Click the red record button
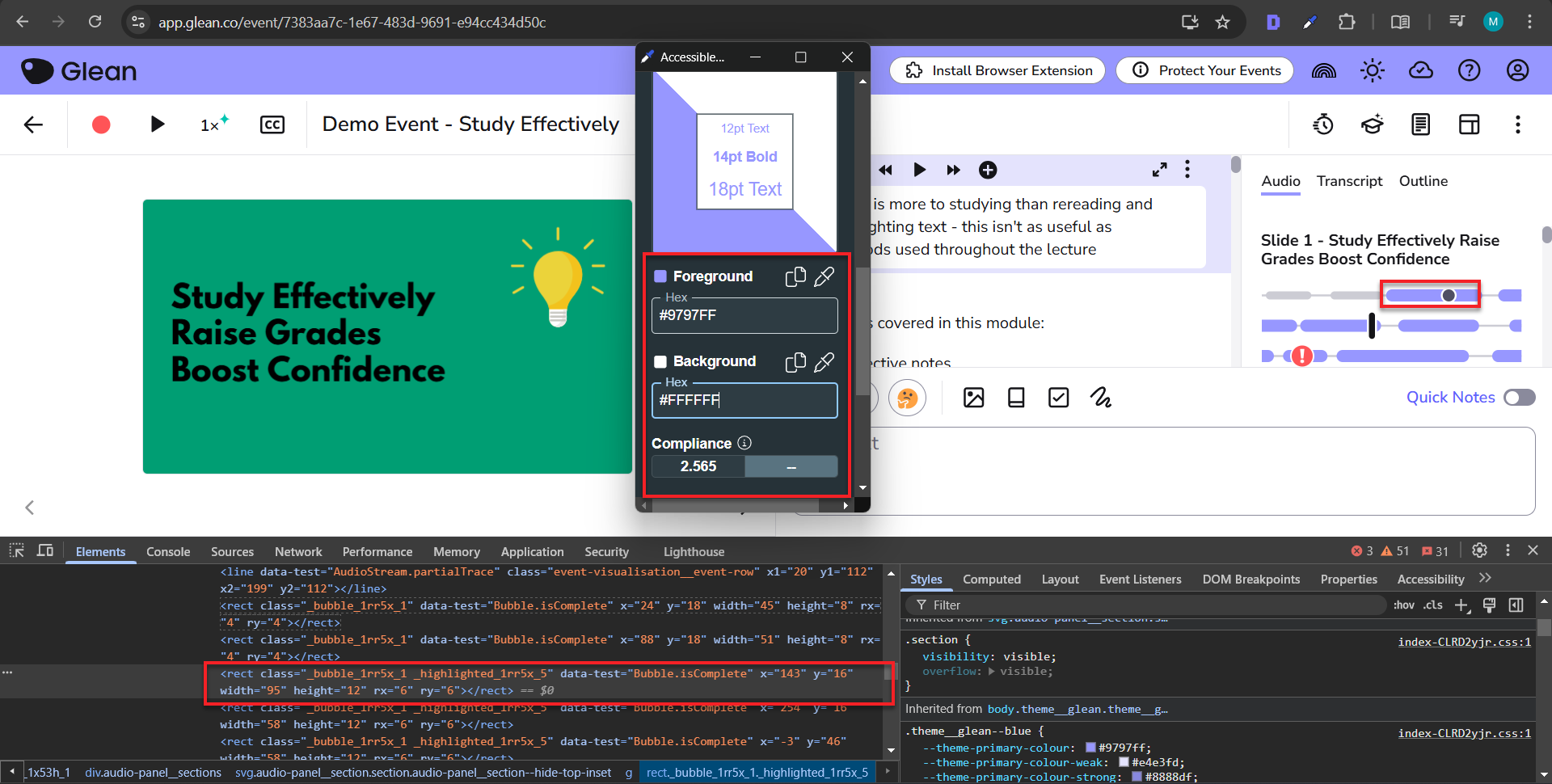 101,124
